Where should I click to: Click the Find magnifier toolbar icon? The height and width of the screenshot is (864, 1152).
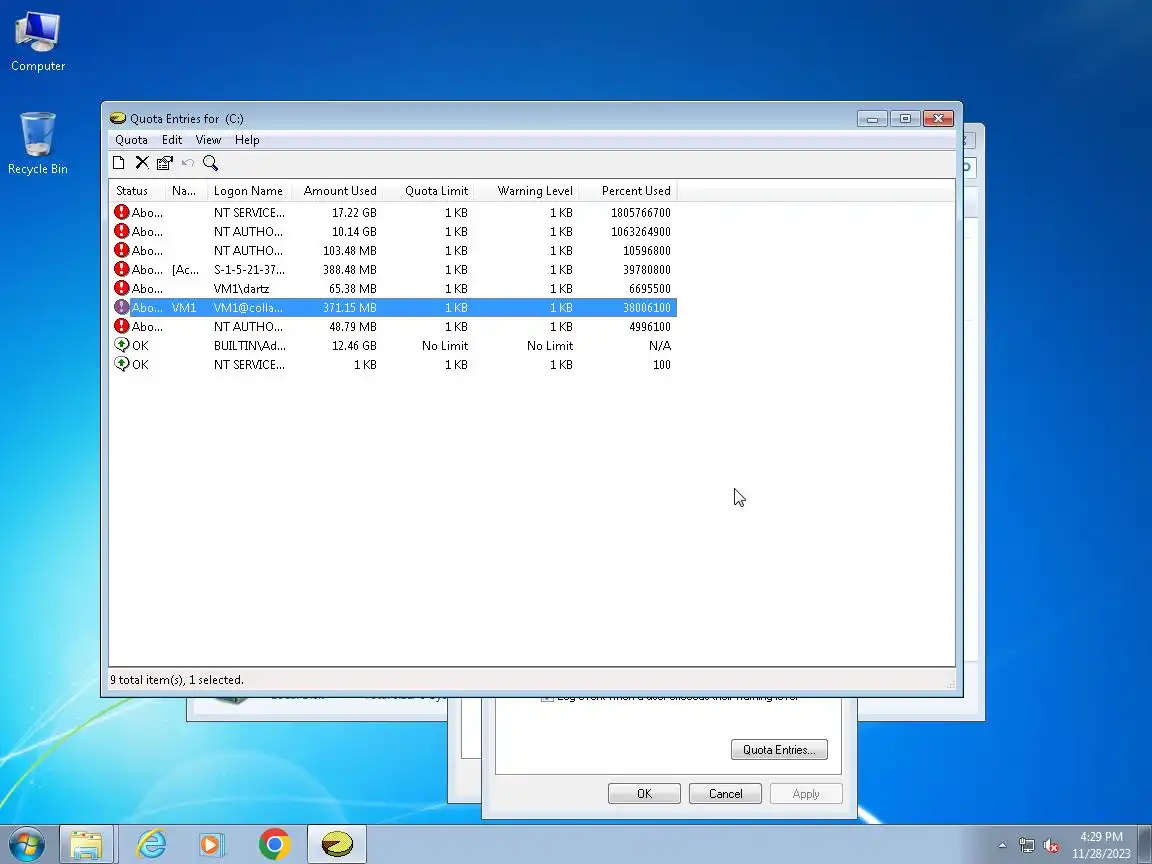[211, 163]
